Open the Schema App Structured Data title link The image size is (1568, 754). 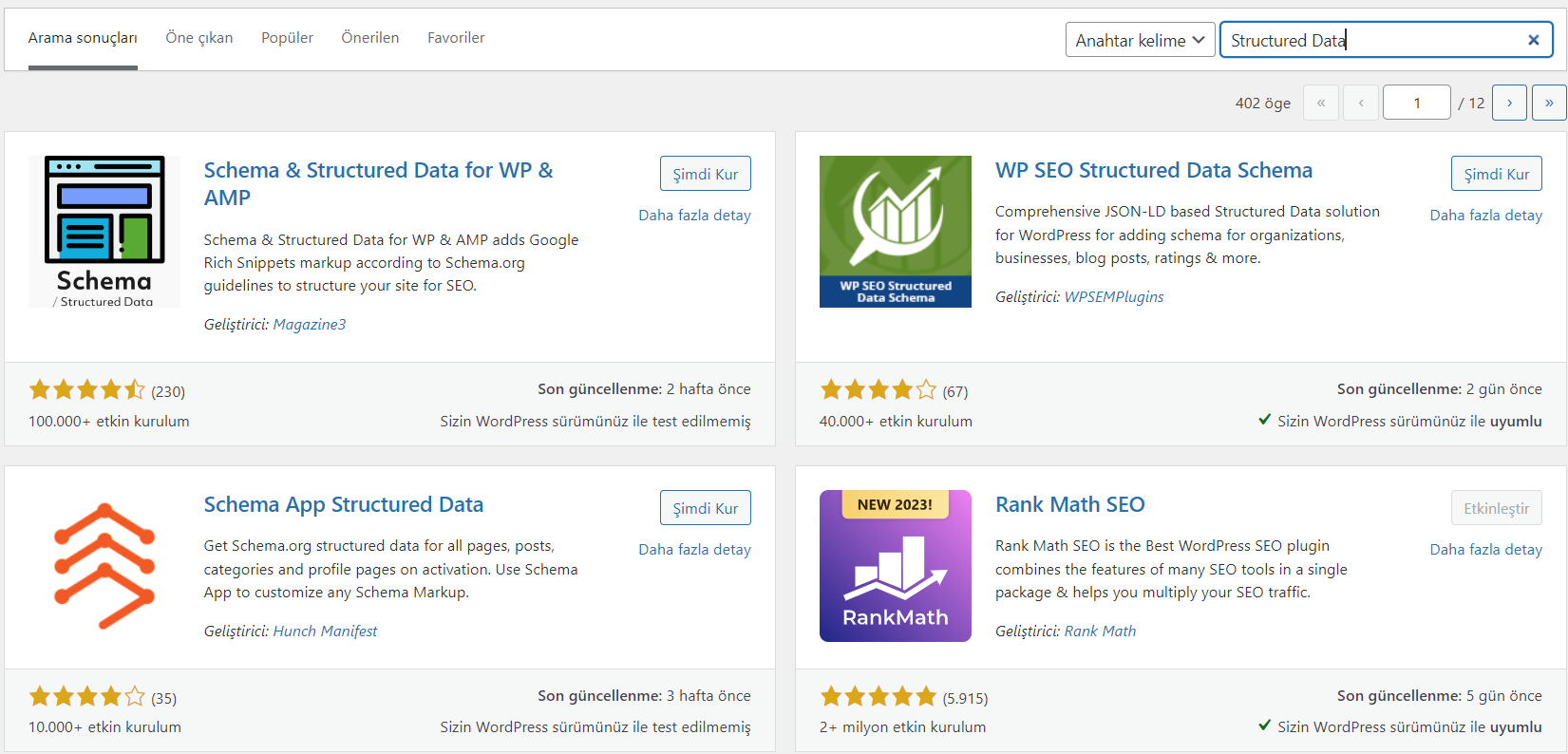click(344, 505)
